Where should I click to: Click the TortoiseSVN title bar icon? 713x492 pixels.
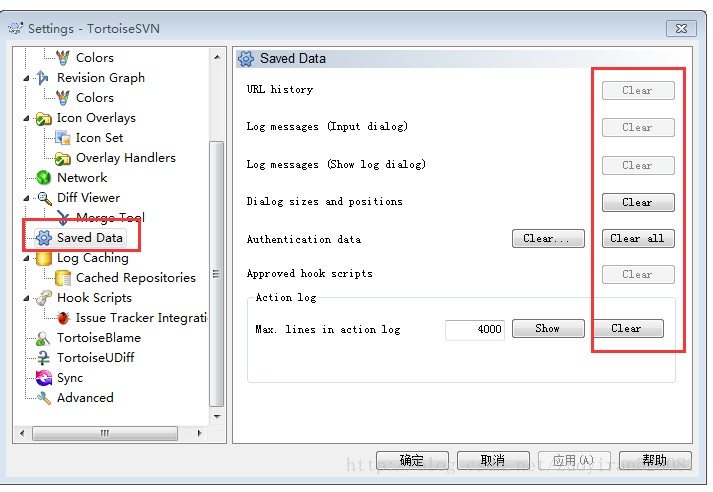coord(15,28)
